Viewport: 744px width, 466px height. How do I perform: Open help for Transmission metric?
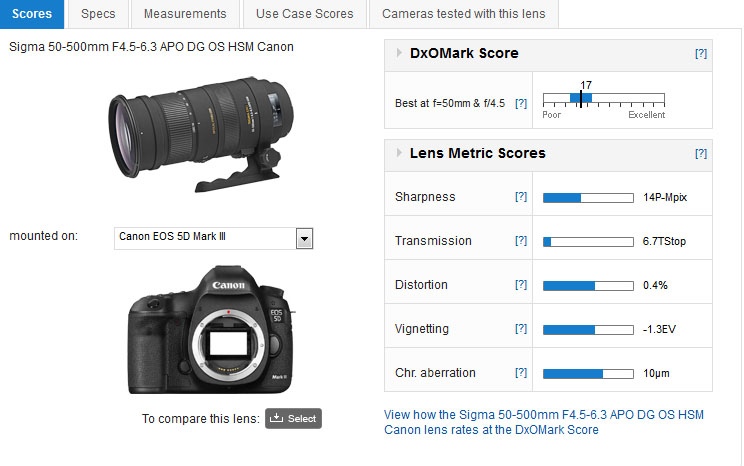(521, 241)
